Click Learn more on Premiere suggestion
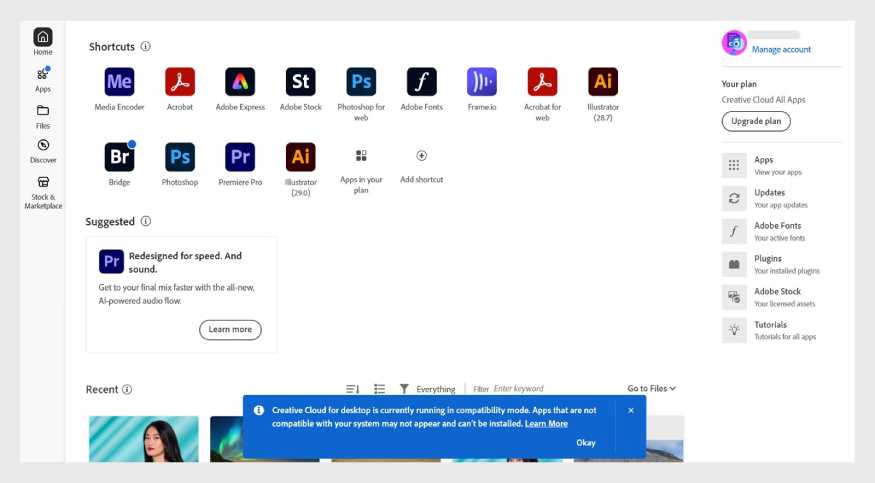Image resolution: width=875 pixels, height=483 pixels. [x=230, y=330]
